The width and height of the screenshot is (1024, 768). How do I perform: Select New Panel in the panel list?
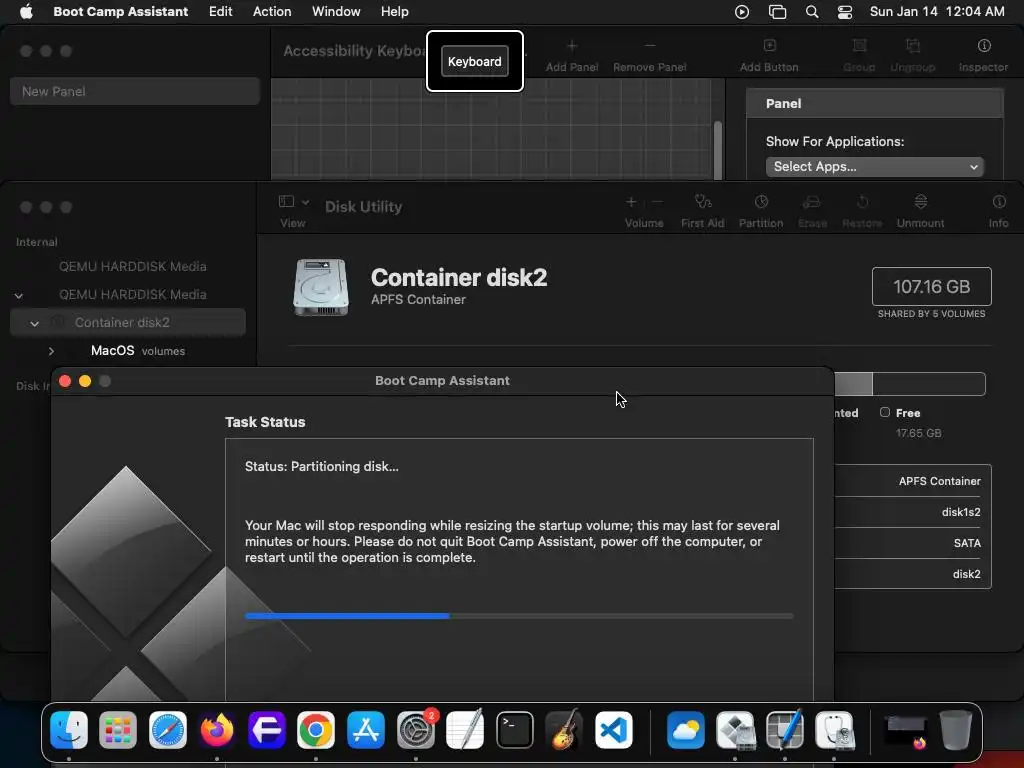[x=135, y=91]
